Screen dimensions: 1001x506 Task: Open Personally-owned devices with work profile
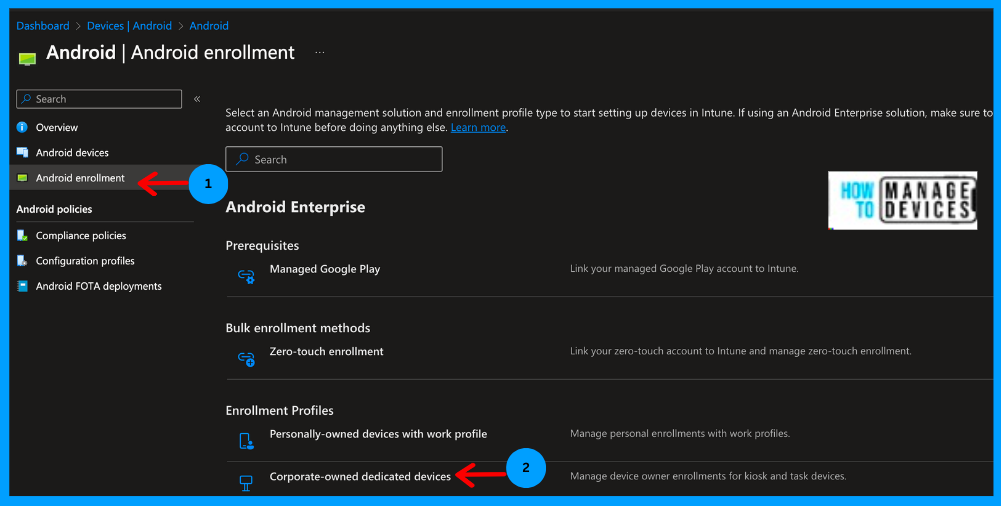tap(379, 434)
